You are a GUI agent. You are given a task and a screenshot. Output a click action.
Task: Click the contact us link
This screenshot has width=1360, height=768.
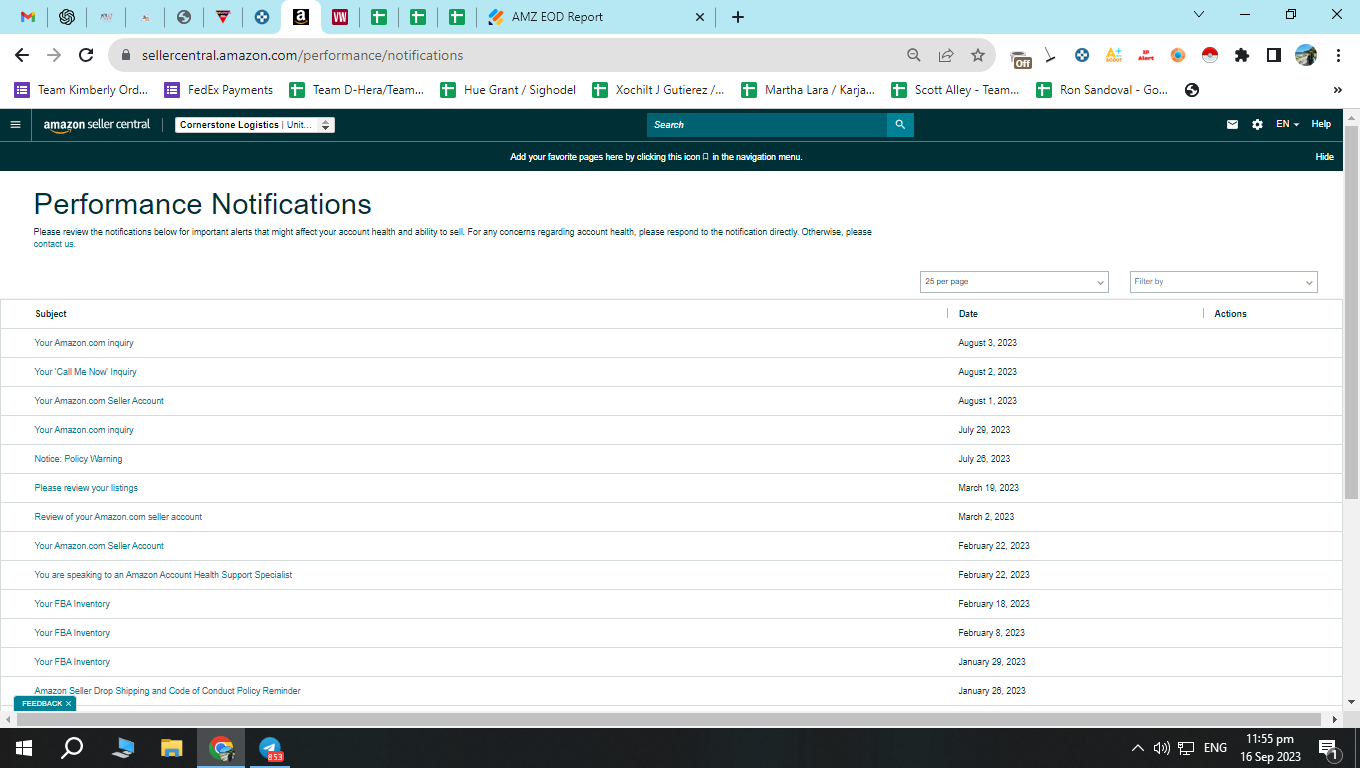[x=54, y=244]
